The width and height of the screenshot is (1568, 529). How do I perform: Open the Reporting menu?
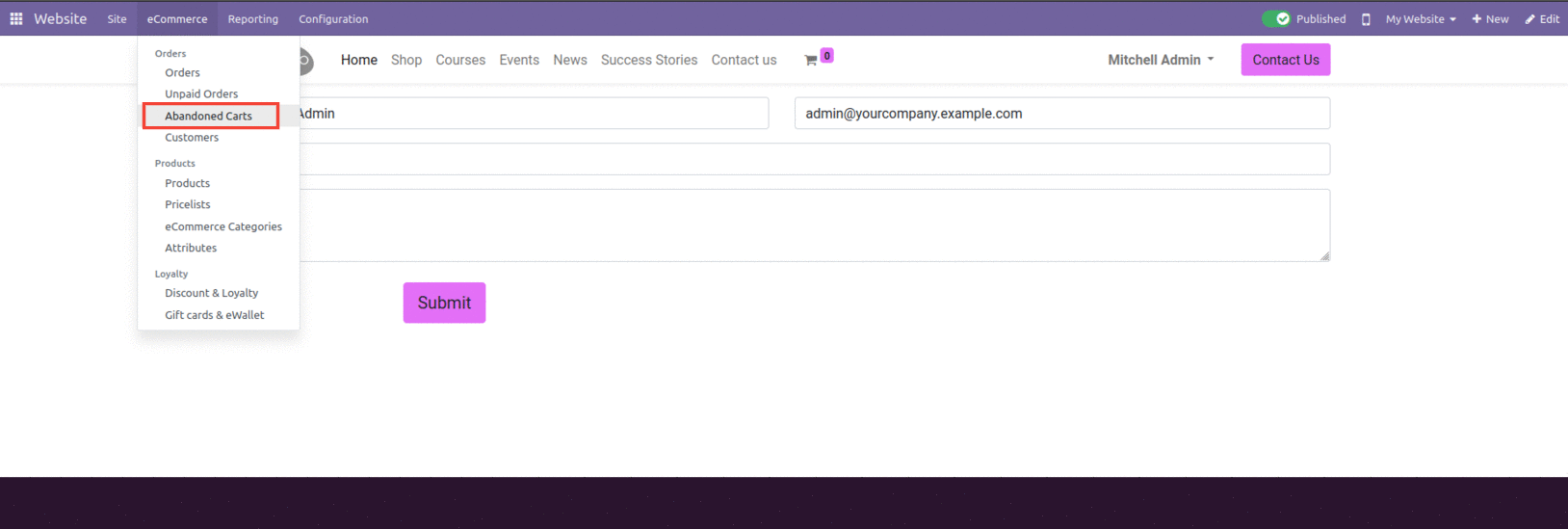[x=253, y=18]
